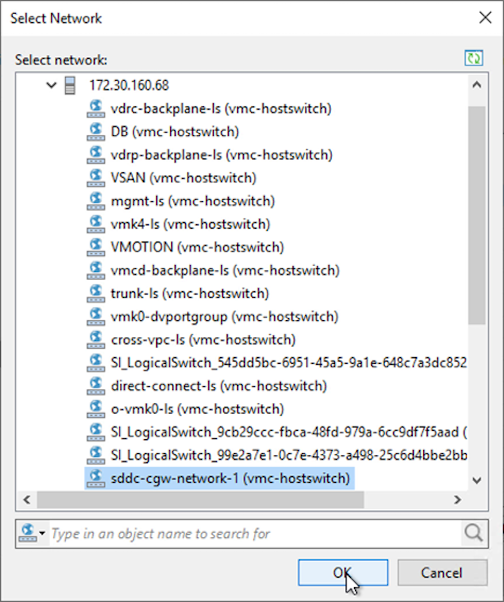The image size is (504, 602).
Task: Select mgmt-ls (vmc-hostswitch) network
Action: pos(193,201)
